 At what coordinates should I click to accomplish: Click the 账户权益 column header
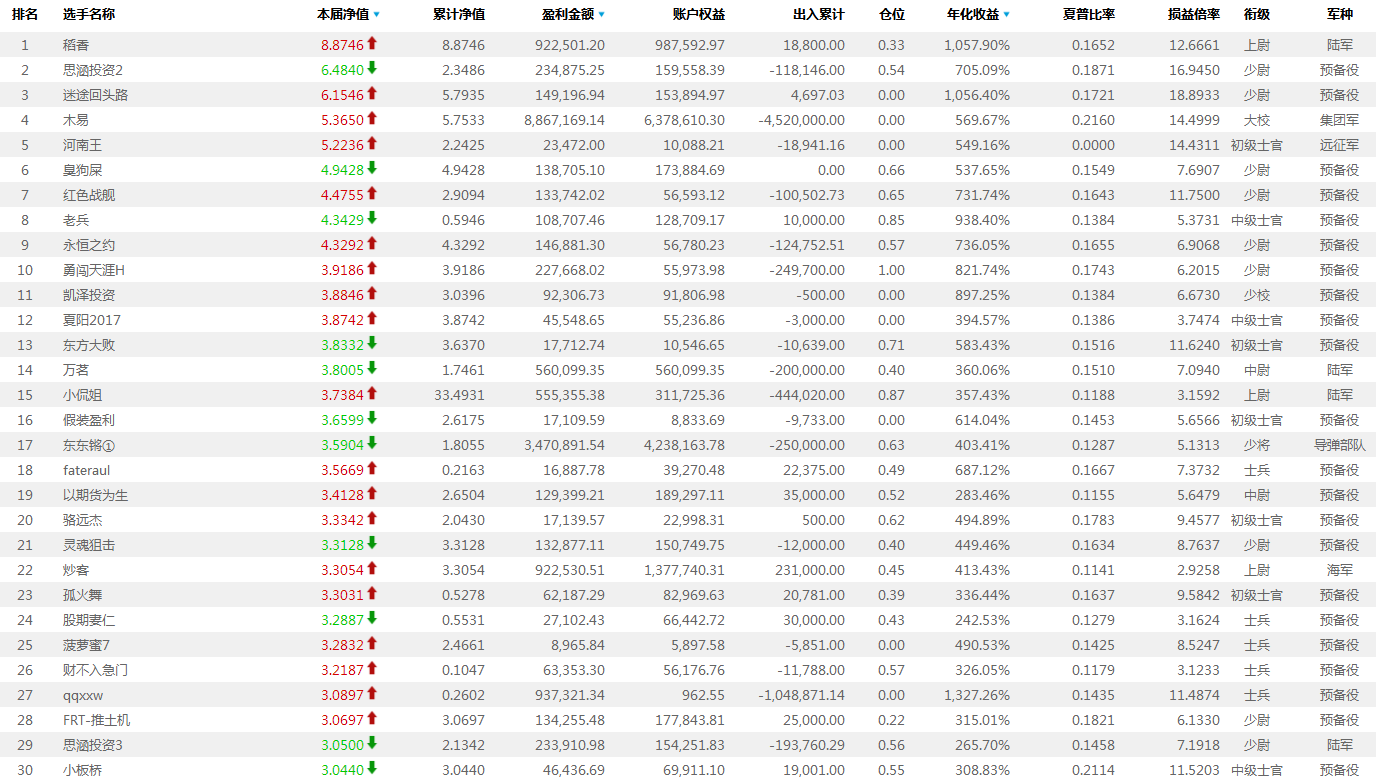point(699,15)
